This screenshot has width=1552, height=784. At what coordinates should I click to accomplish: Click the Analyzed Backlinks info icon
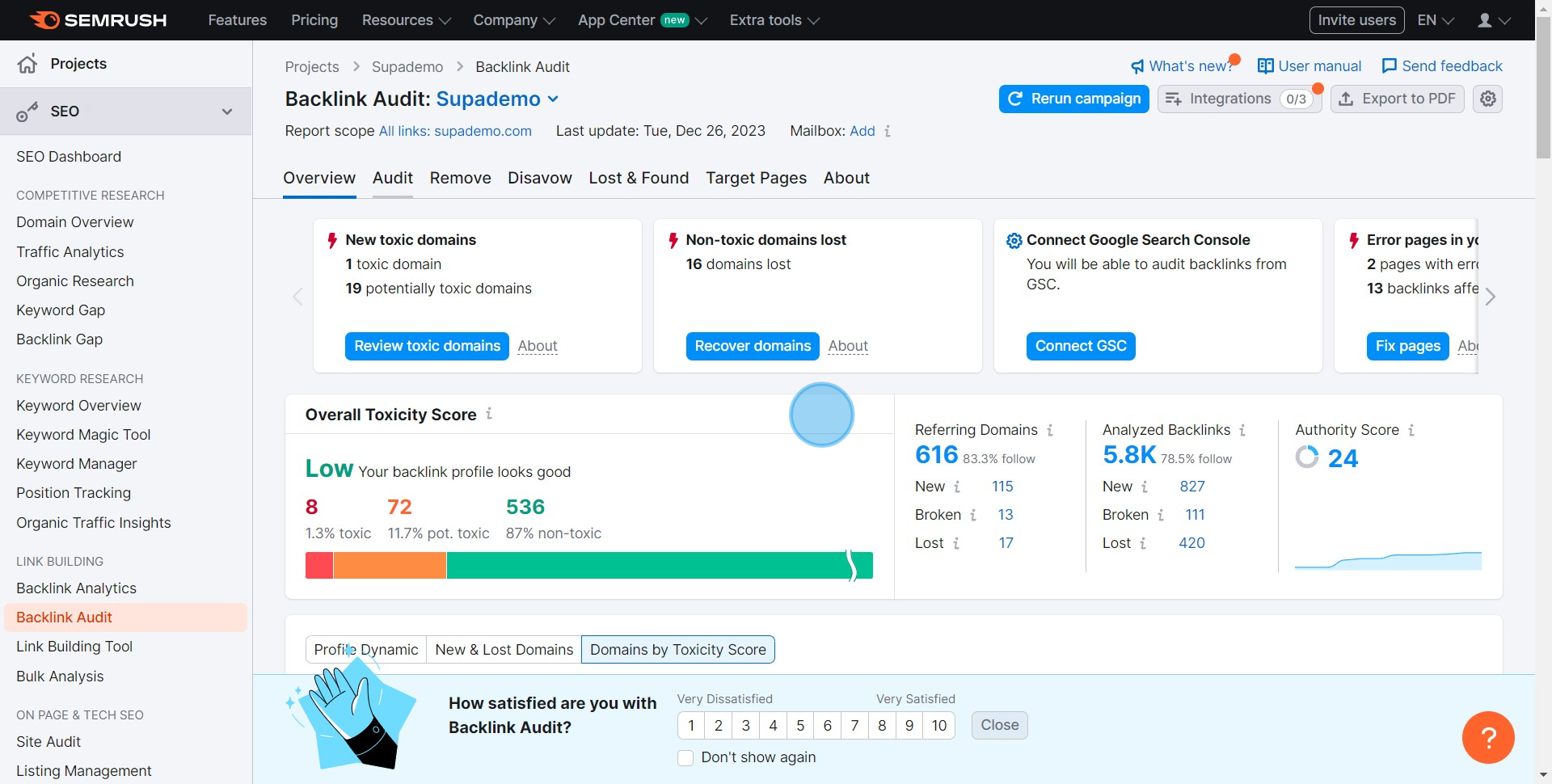[x=1242, y=430]
